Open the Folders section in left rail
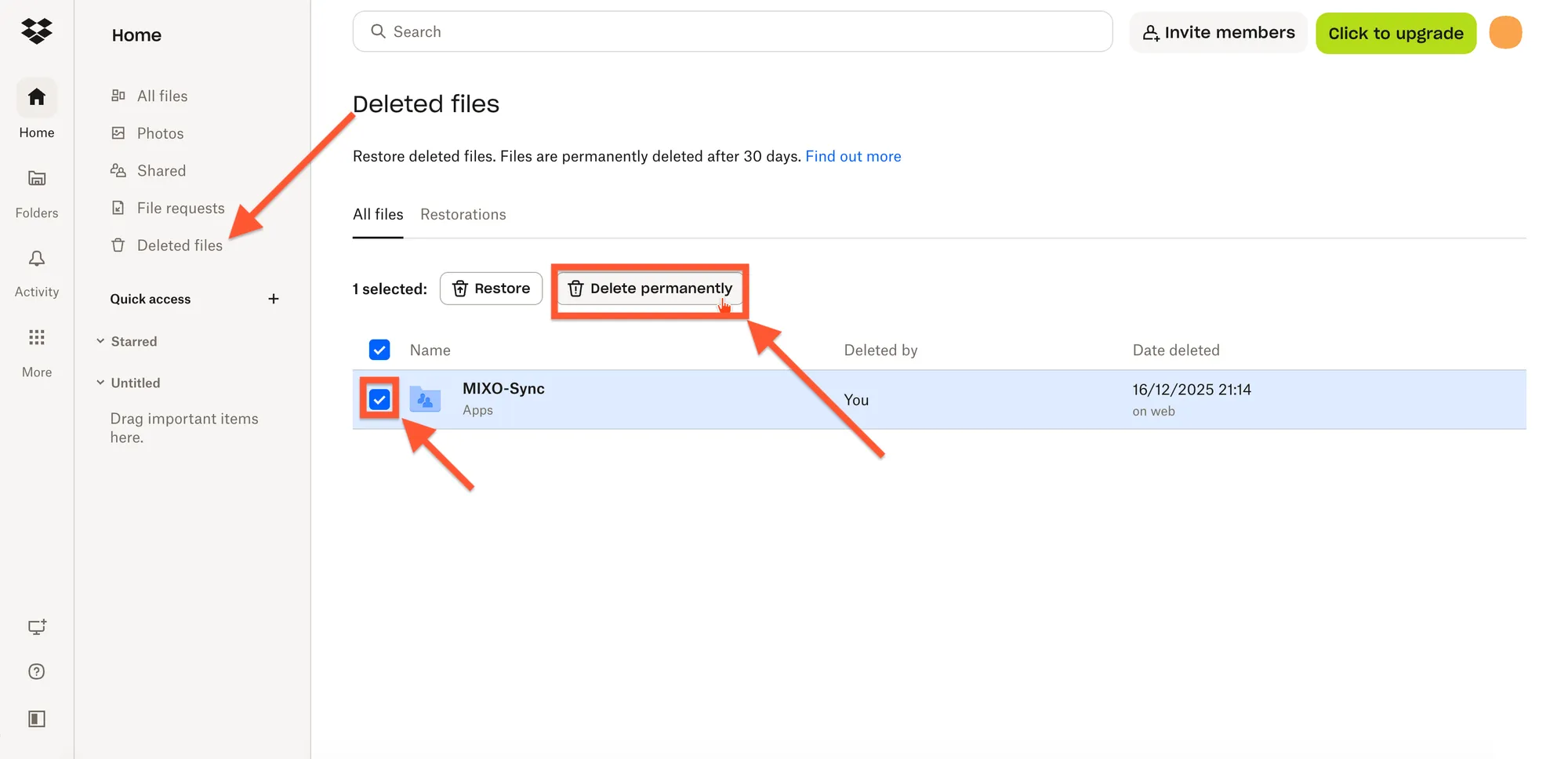The width and height of the screenshot is (1568, 759). pyautogui.click(x=36, y=179)
